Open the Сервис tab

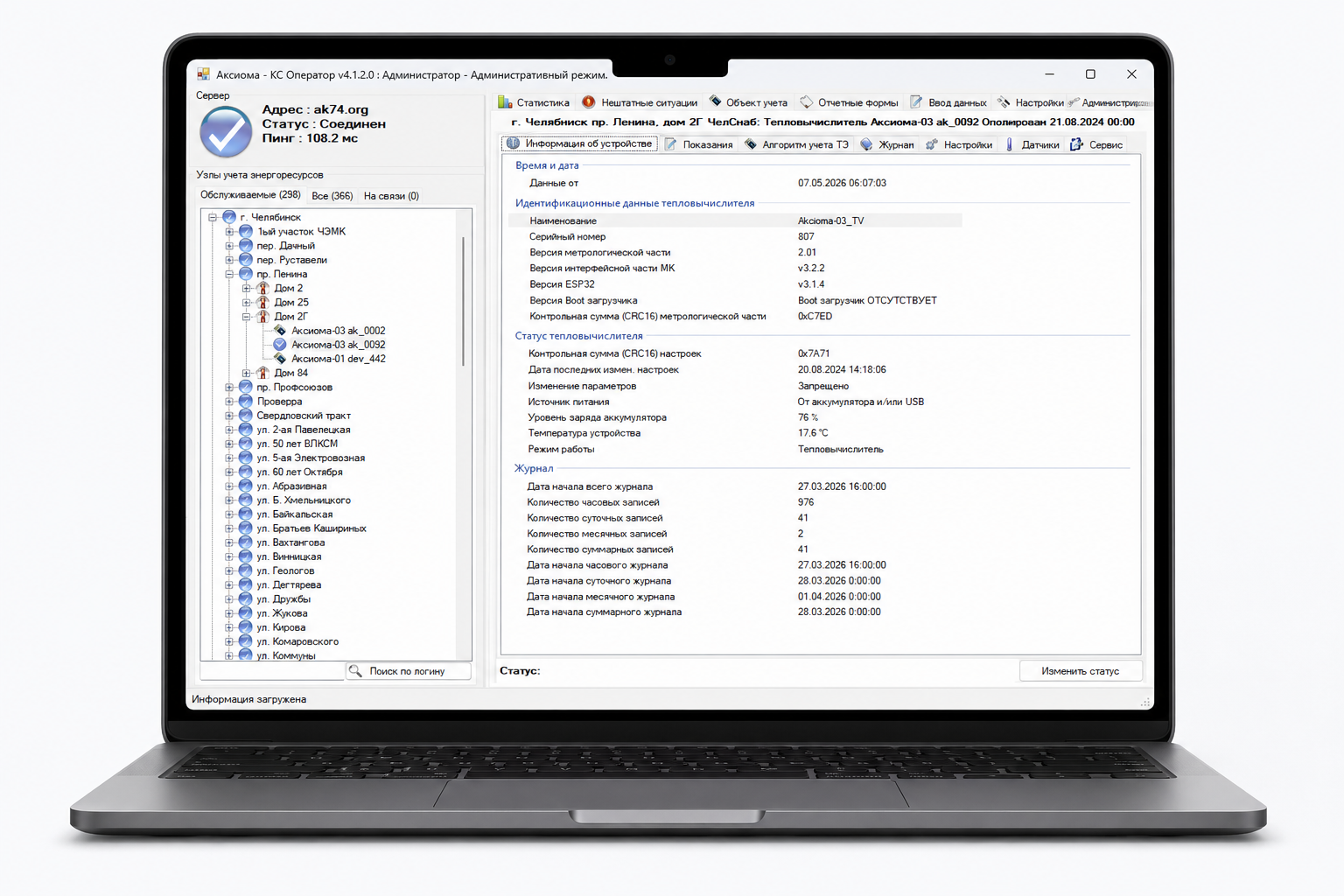pyautogui.click(x=1097, y=144)
